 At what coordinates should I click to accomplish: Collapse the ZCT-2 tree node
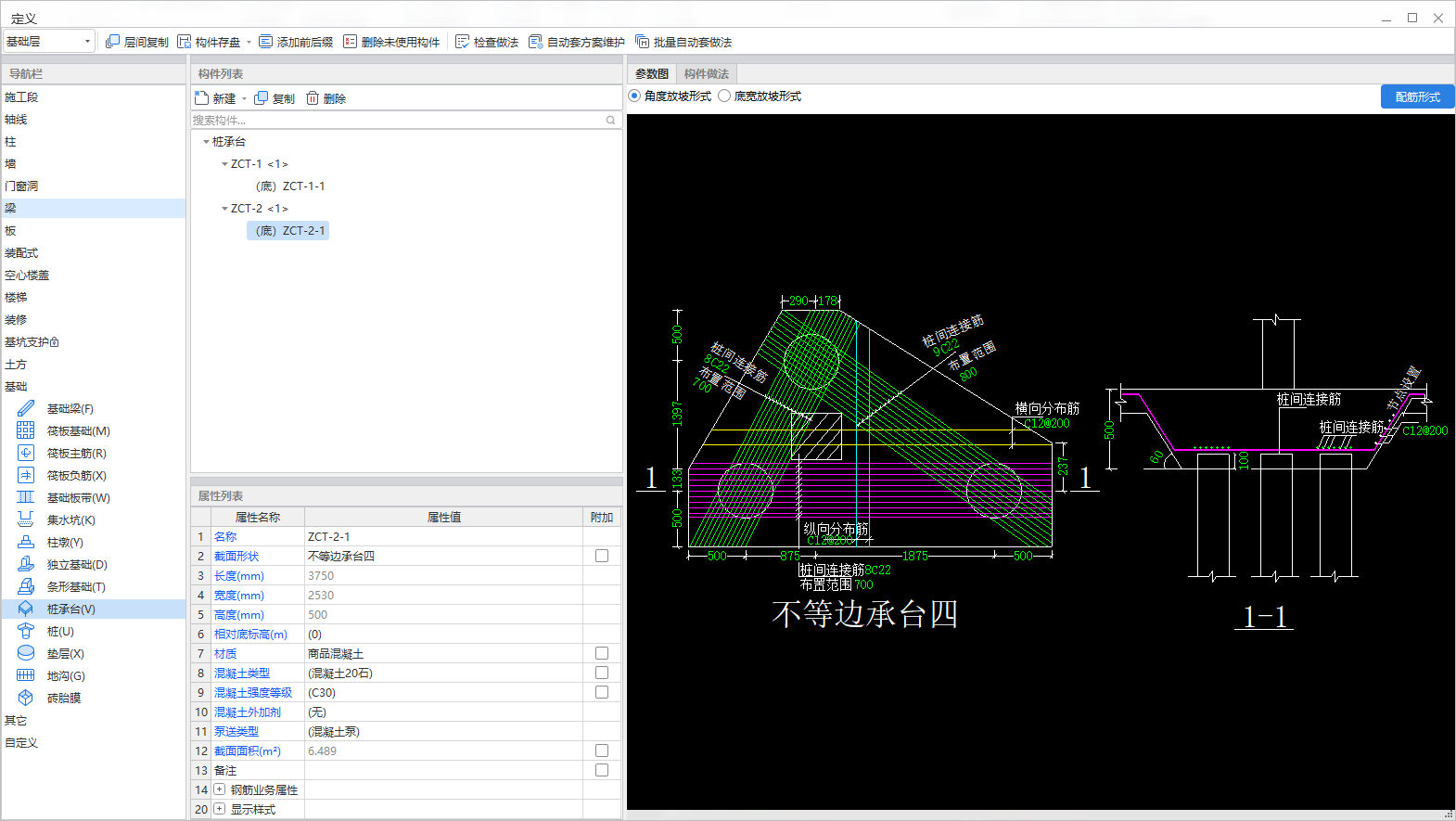click(224, 208)
